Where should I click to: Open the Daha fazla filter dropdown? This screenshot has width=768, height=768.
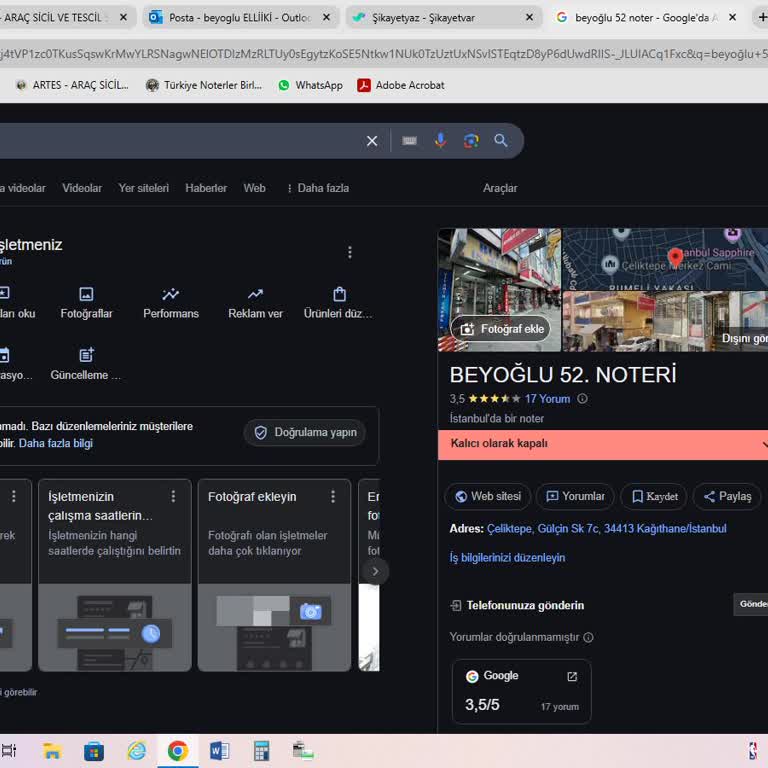tap(318, 188)
